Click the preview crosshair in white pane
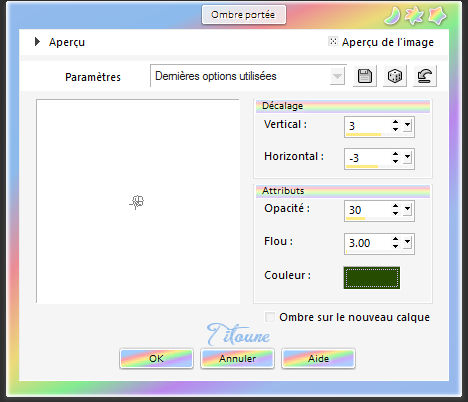Viewport: 468px width, 402px height. (x=137, y=202)
